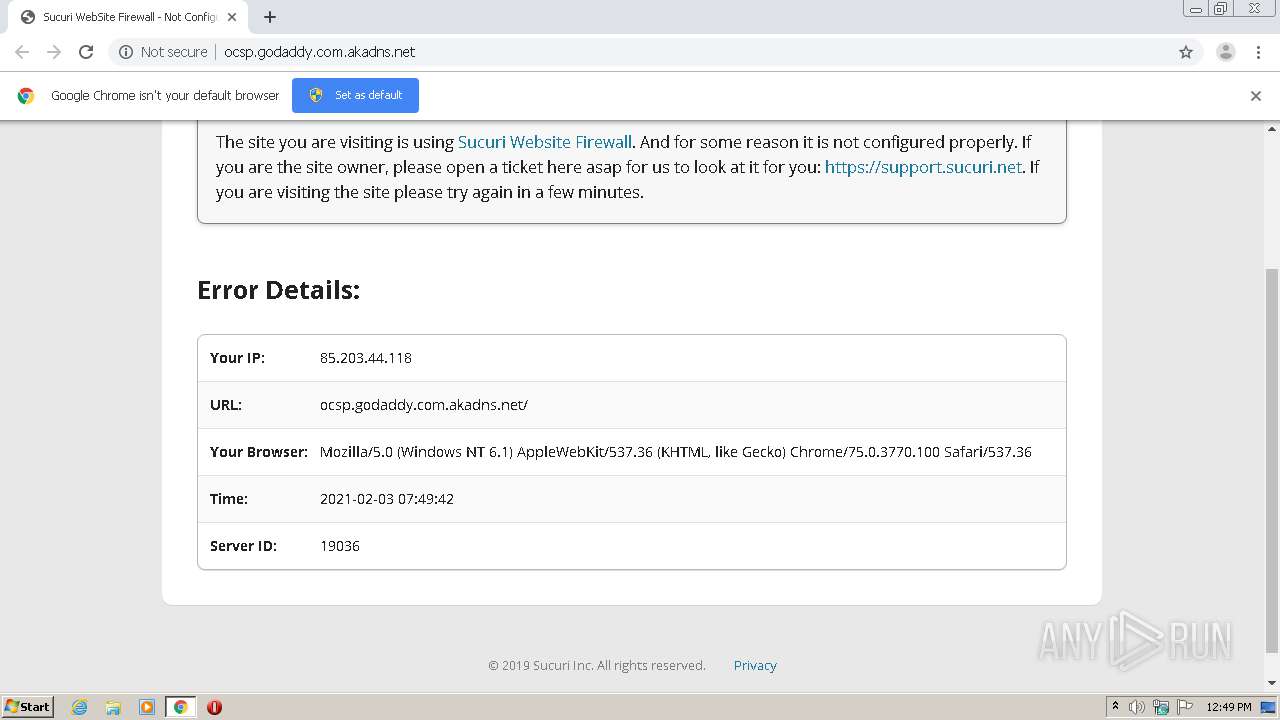The image size is (1280, 720).
Task: Select the IP value 85.203.44.118
Action: (366, 358)
